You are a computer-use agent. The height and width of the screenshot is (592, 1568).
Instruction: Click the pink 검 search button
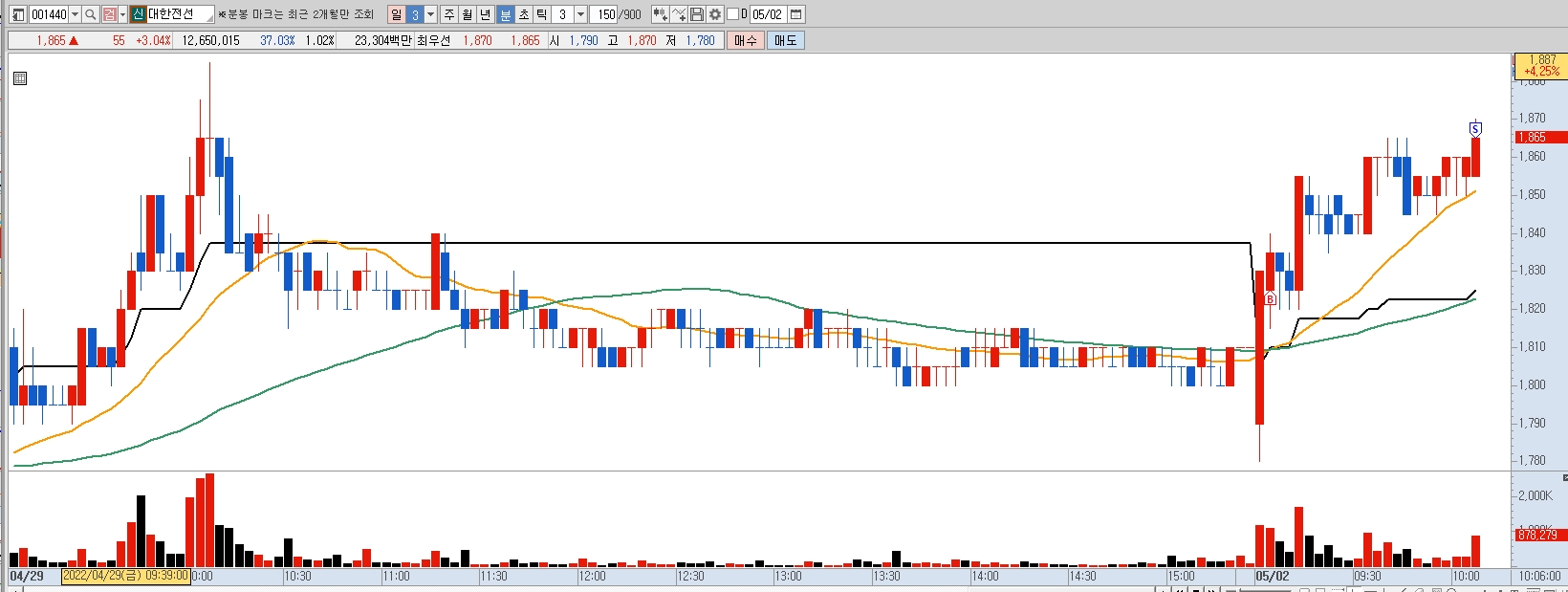click(109, 14)
